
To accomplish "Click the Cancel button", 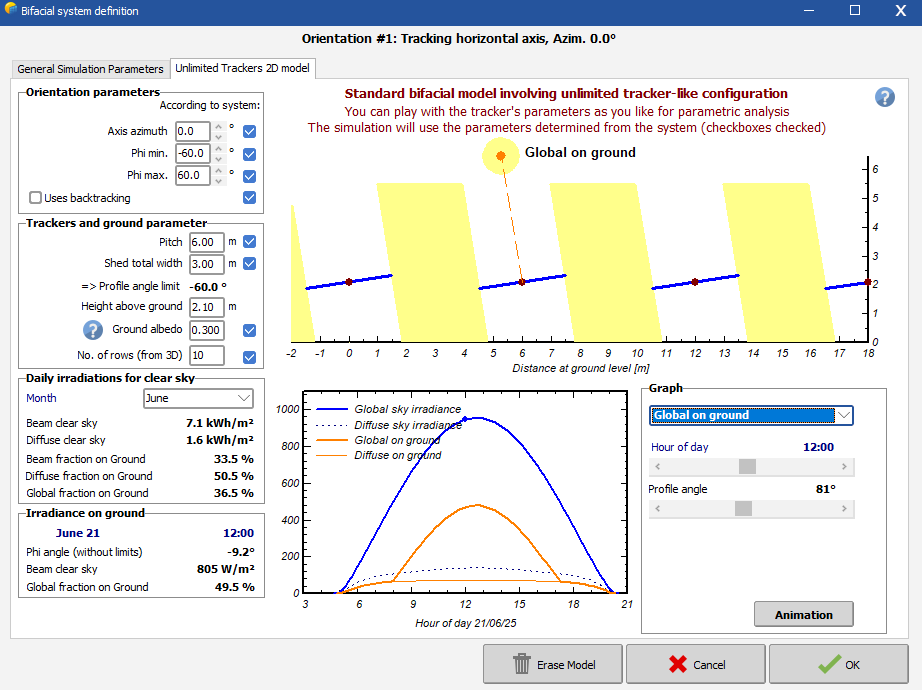I will 696,665.
